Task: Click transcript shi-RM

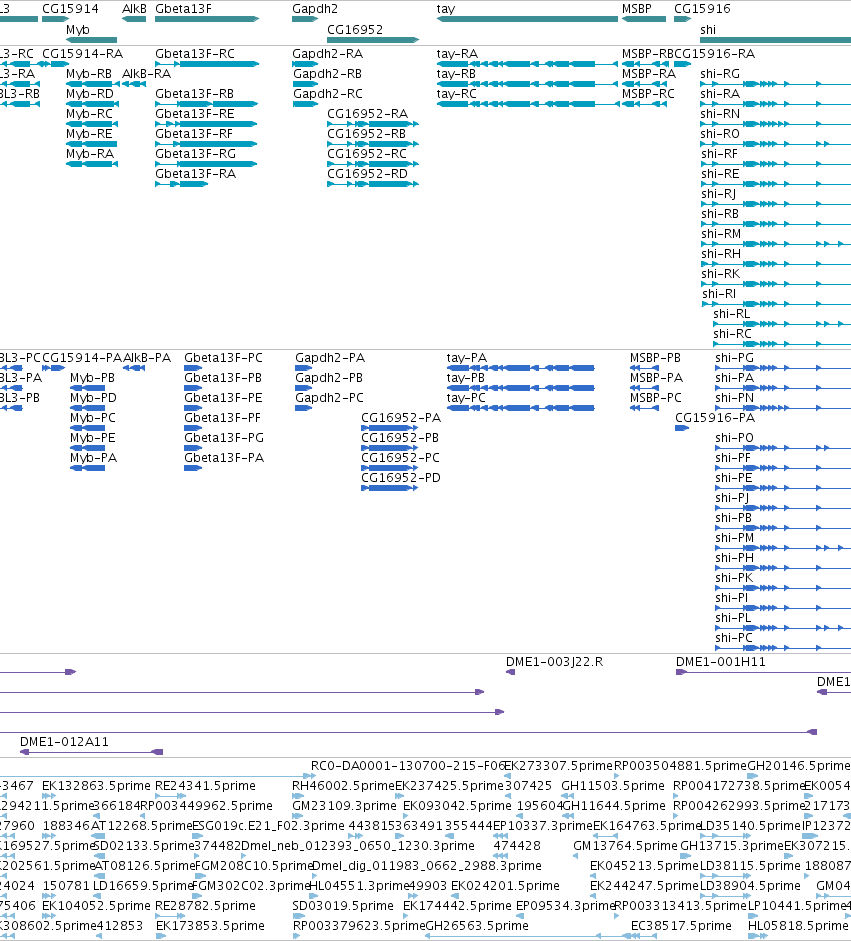Action: tap(721, 233)
